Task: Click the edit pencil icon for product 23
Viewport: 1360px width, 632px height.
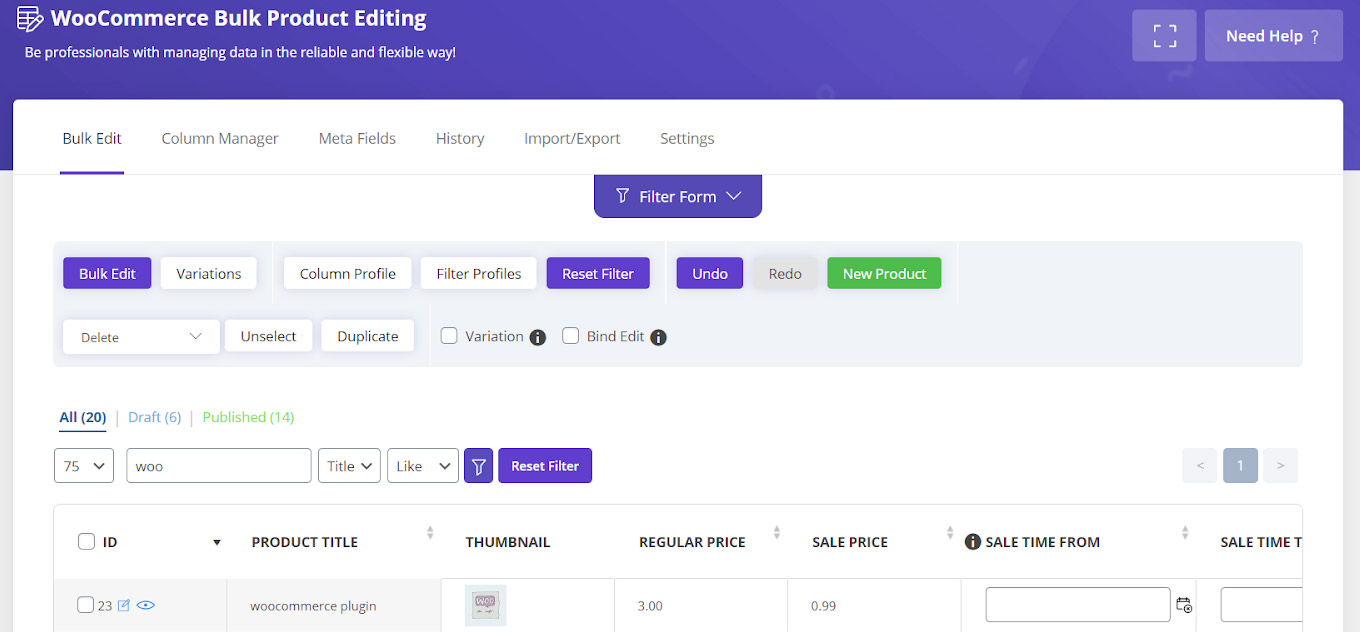Action: tap(124, 605)
